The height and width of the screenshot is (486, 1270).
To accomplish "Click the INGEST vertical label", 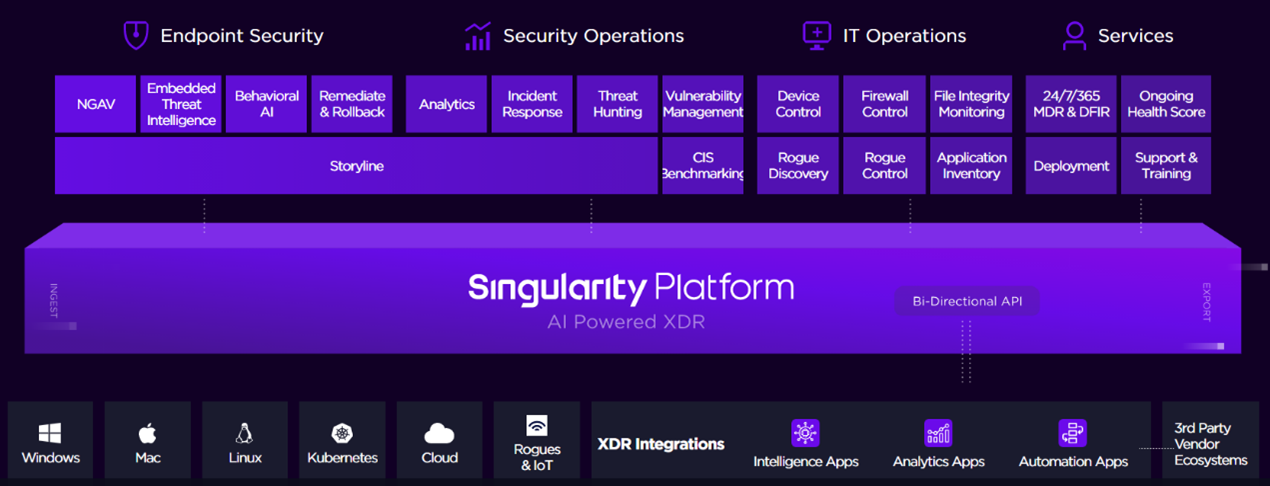I will pos(54,301).
